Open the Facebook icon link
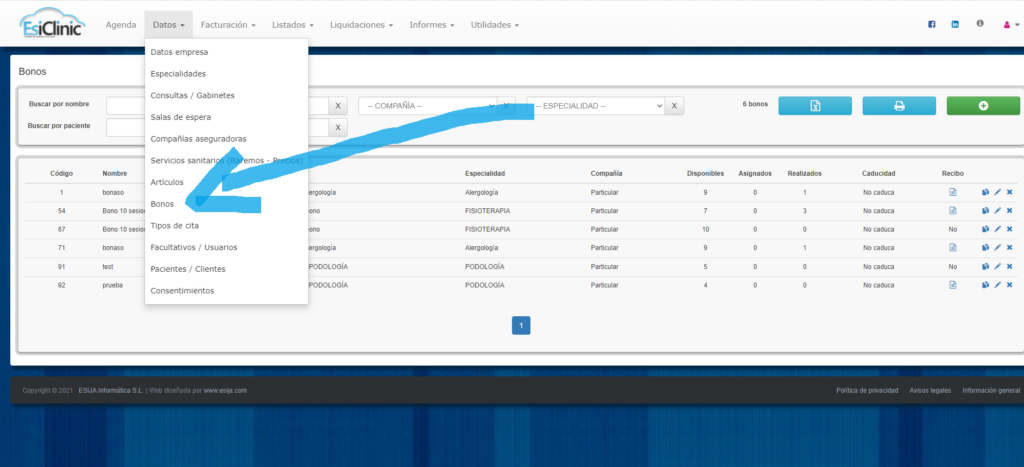The height and width of the screenshot is (467, 1024). pyautogui.click(x=932, y=24)
